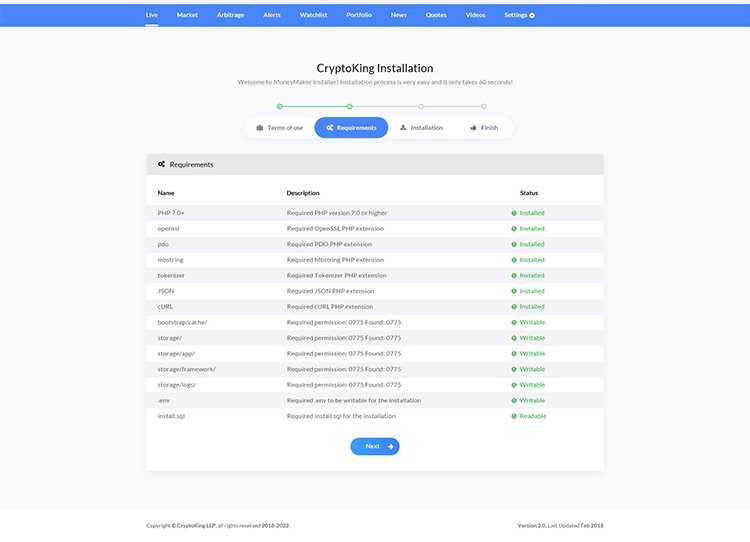The width and height of the screenshot is (750, 542).
Task: Jump to the Finish step label
Action: [x=489, y=128]
